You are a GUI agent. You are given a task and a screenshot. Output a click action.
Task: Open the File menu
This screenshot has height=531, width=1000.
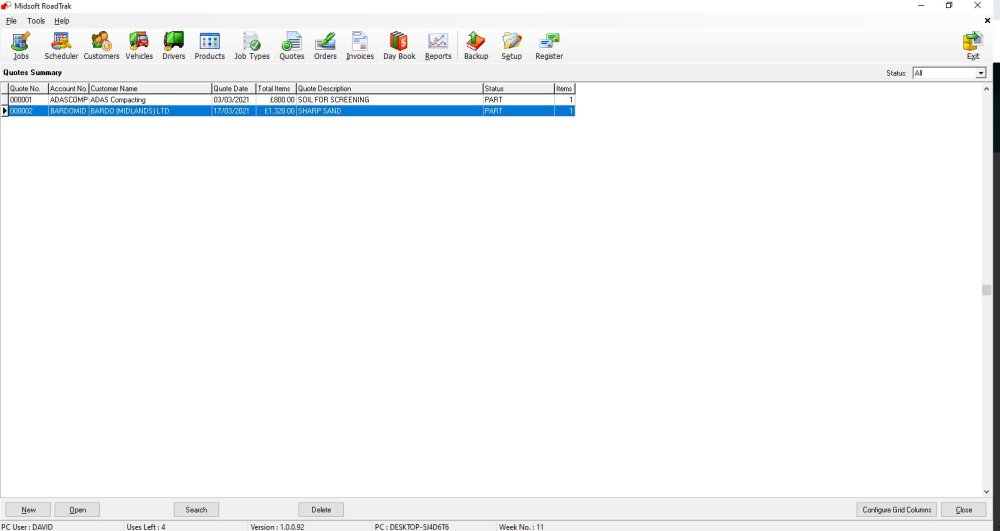[11, 21]
